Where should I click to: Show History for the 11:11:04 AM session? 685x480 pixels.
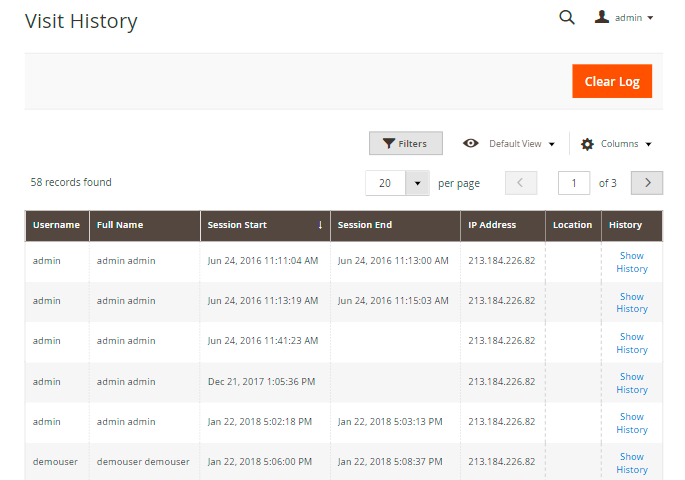tap(631, 262)
